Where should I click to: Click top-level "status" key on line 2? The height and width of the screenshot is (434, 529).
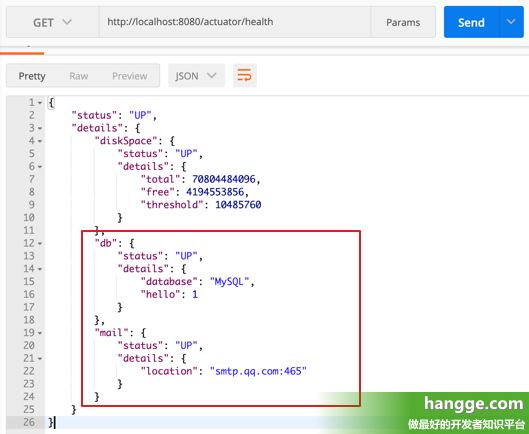tap(94, 115)
